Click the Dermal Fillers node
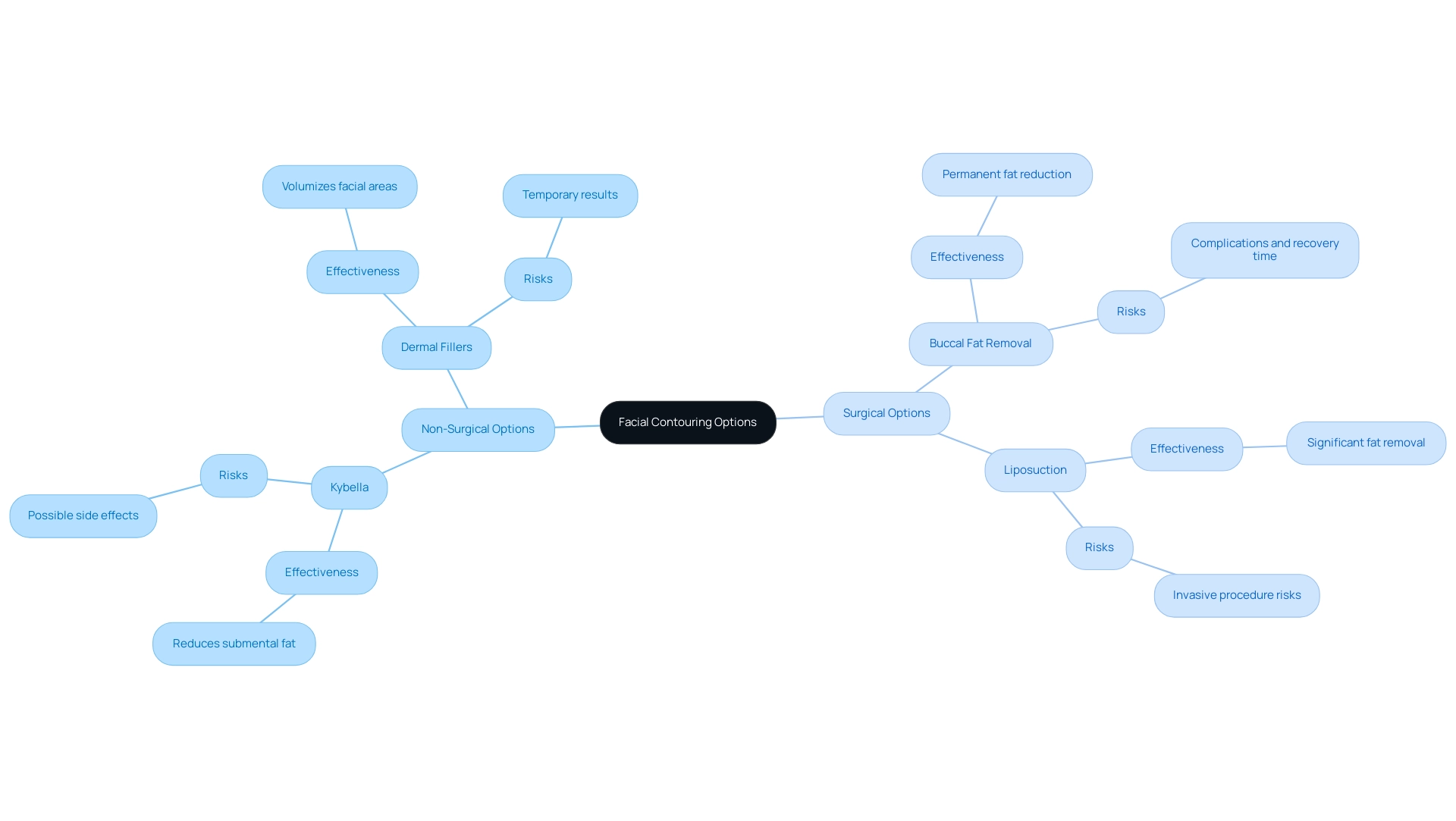This screenshot has width=1456, height=821. click(436, 347)
